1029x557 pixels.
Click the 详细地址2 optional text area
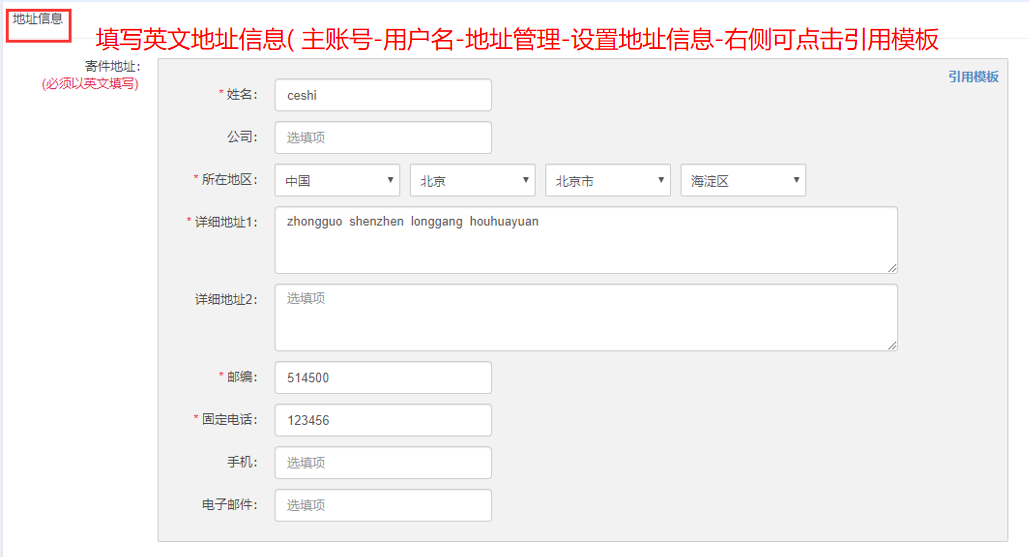pyautogui.click(x=586, y=318)
